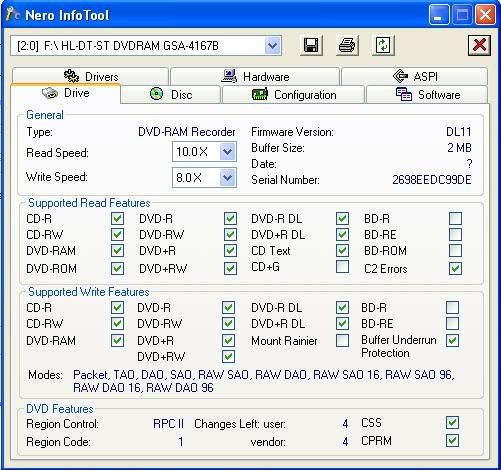This screenshot has height=470, width=501.
Task: Toggle the CD+G read checkbox
Action: [x=342, y=267]
